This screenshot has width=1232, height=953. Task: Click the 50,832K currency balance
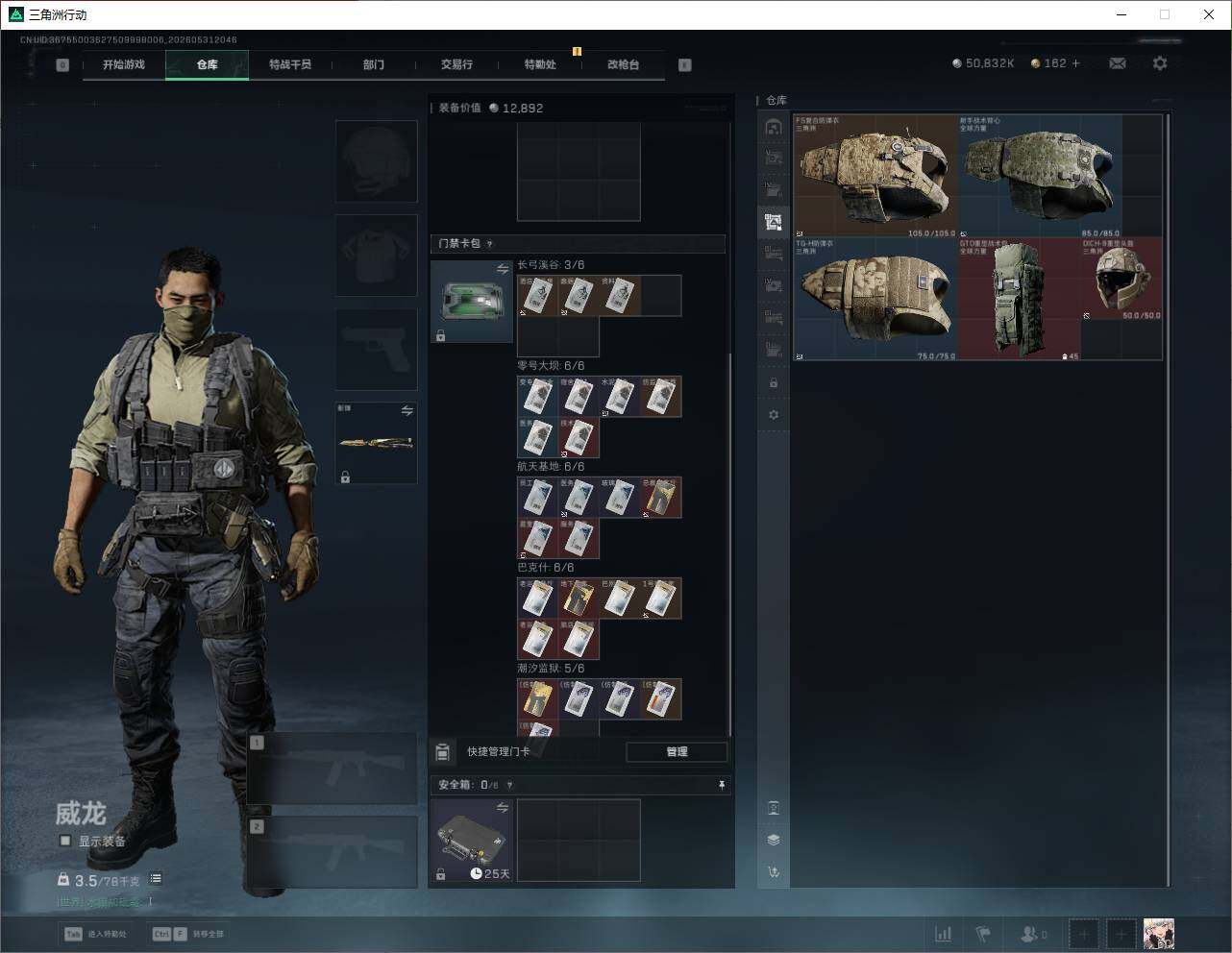pyautogui.click(x=983, y=63)
